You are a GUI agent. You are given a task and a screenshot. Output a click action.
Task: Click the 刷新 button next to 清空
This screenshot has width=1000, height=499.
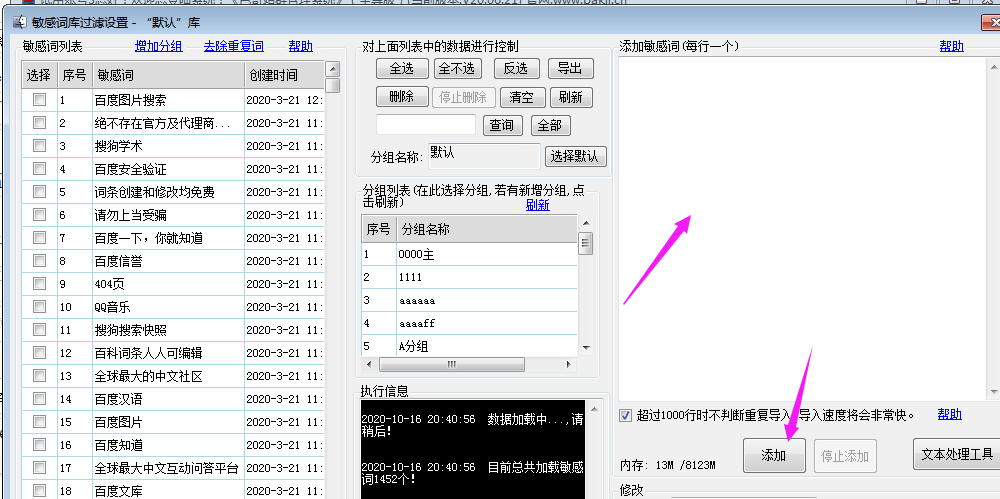pos(571,97)
